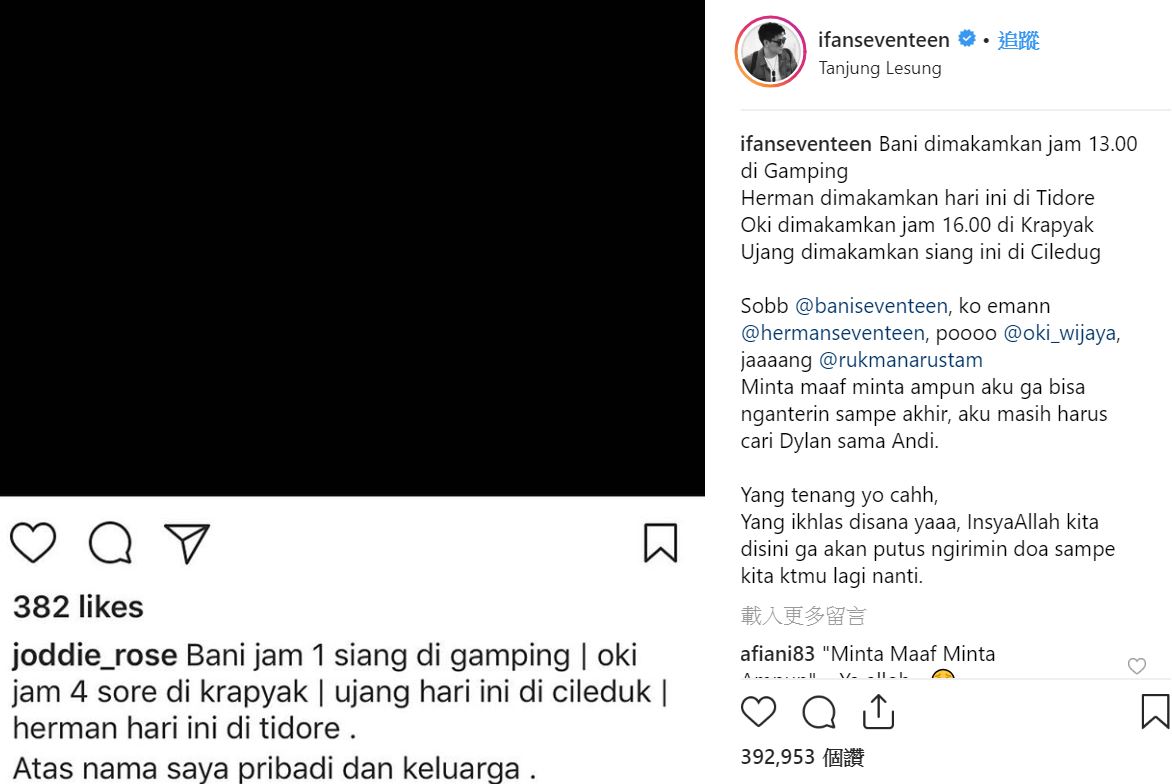This screenshot has width=1172, height=784.
Task: Send joddie_rose post via paper plane icon
Action: coord(187,543)
